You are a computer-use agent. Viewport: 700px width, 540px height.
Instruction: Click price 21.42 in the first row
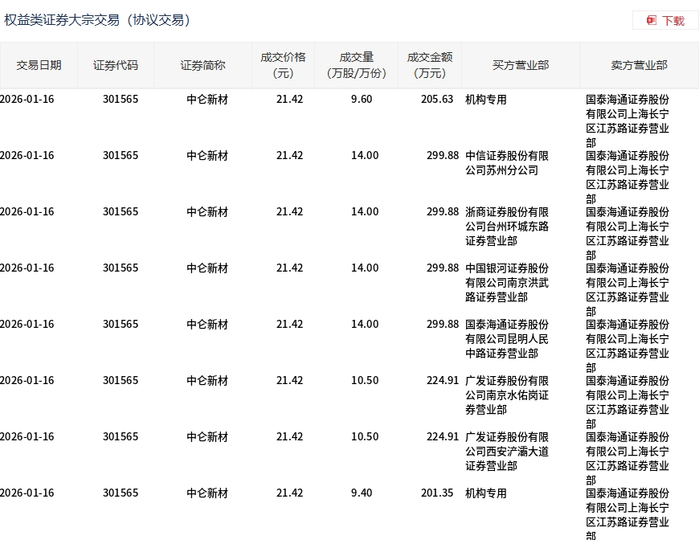click(x=289, y=99)
